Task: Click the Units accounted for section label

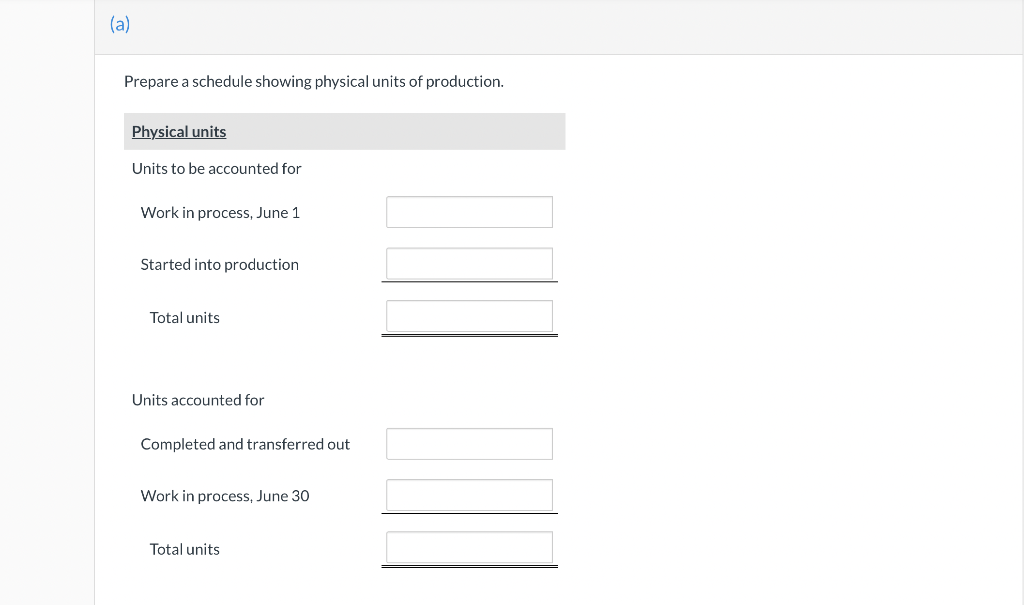Action: pos(198,400)
